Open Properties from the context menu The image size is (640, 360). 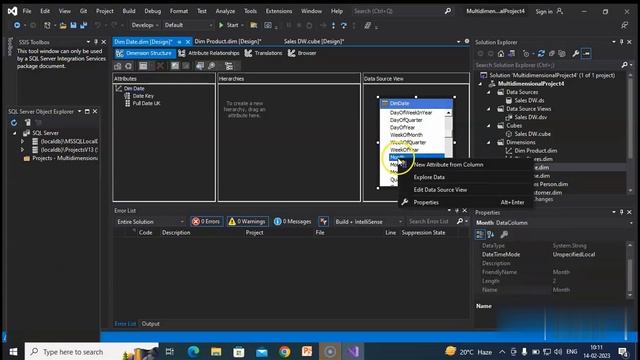coord(426,202)
